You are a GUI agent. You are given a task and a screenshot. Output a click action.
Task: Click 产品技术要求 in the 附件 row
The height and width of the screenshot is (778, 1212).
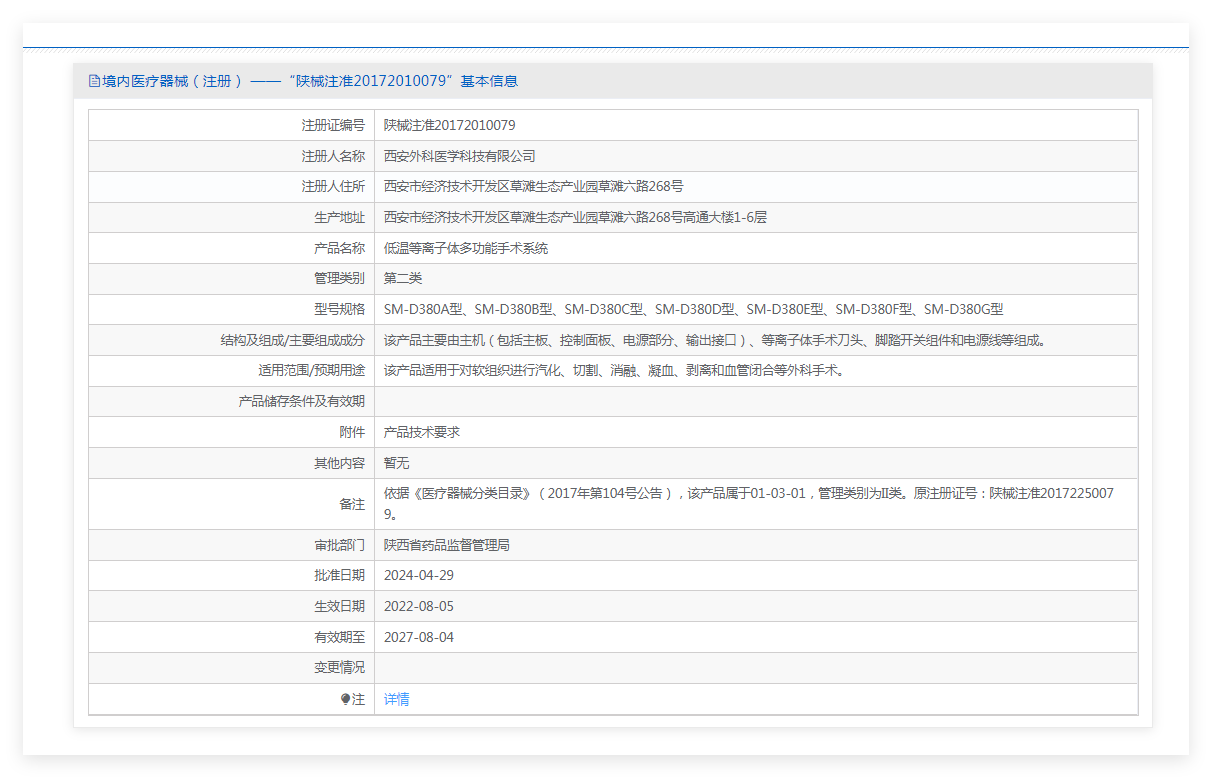point(421,432)
